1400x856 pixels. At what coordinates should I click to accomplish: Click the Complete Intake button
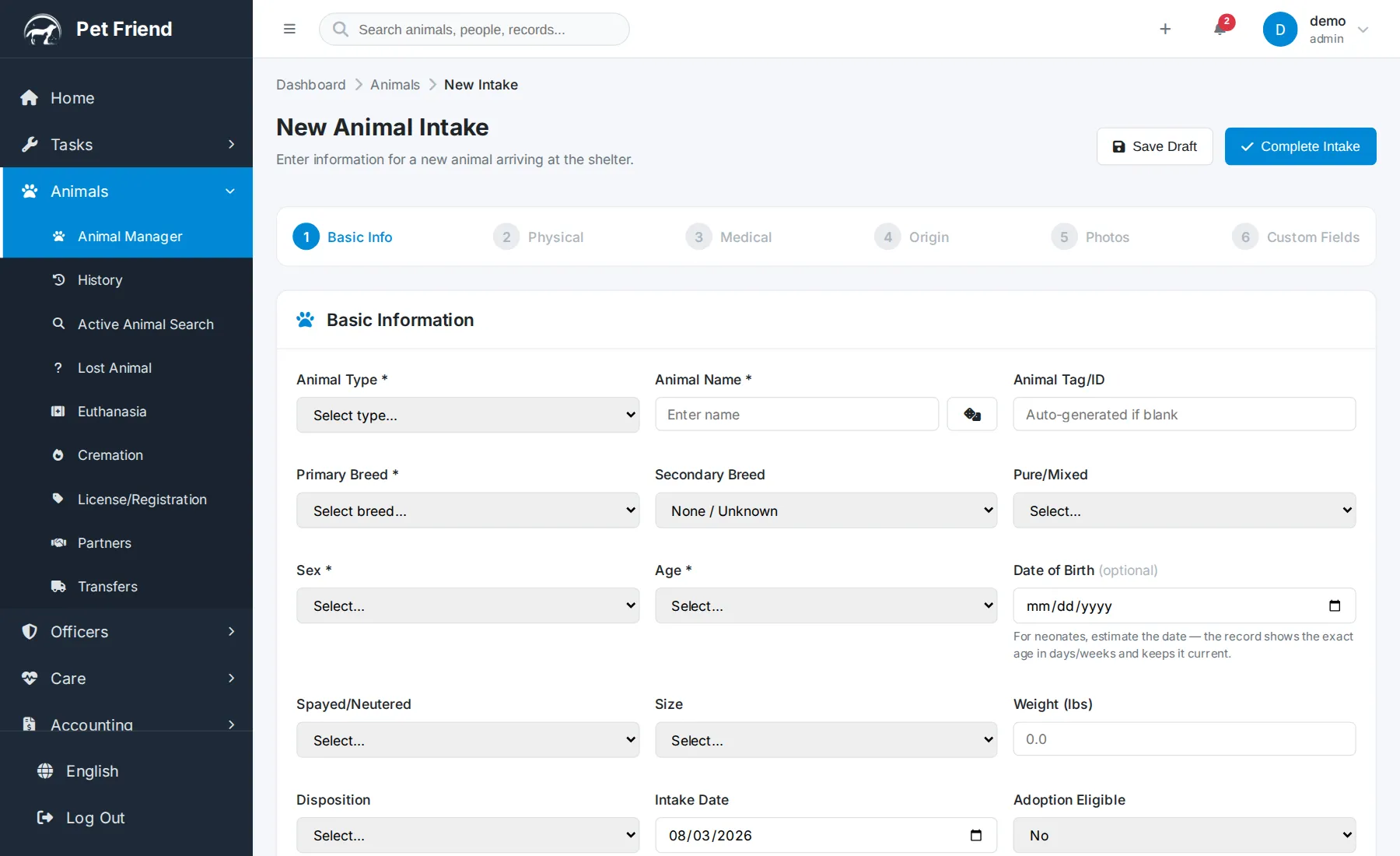pyautogui.click(x=1300, y=146)
